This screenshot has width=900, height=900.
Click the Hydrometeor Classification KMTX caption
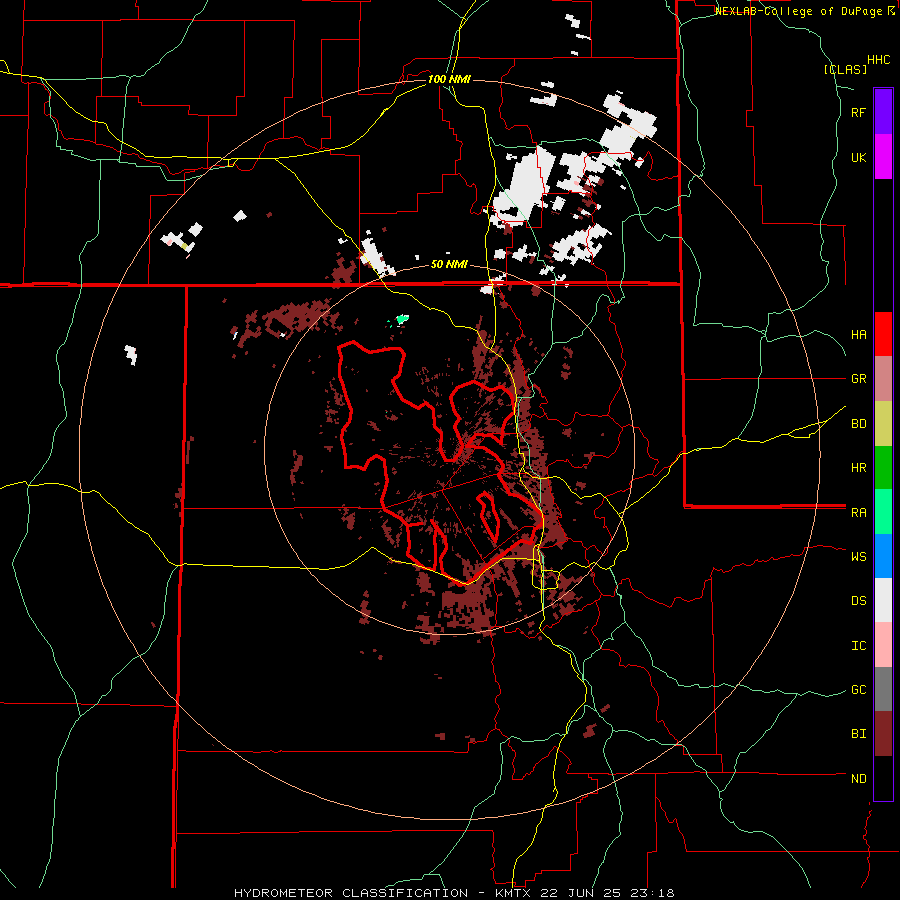455,893
